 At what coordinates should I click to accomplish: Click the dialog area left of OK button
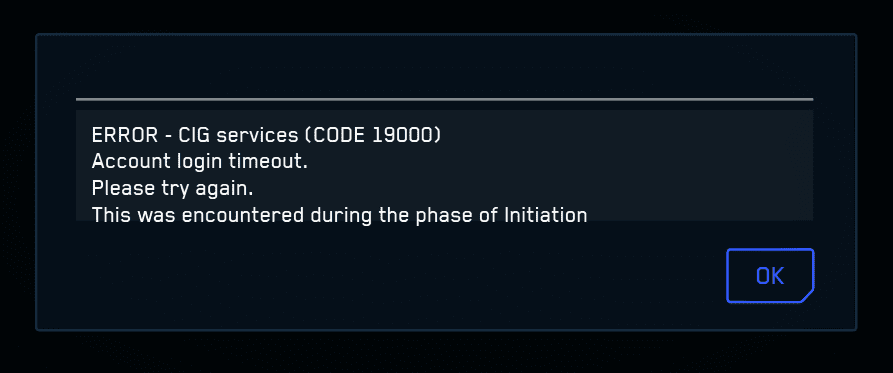point(399,276)
